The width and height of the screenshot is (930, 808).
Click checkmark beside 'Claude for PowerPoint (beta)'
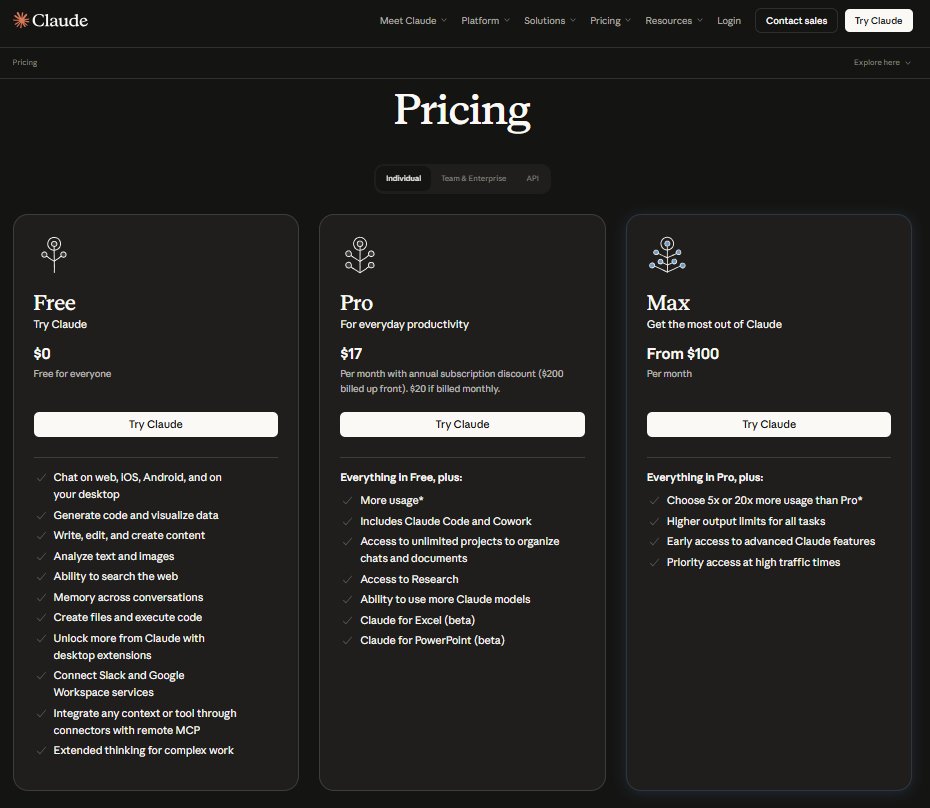348,641
